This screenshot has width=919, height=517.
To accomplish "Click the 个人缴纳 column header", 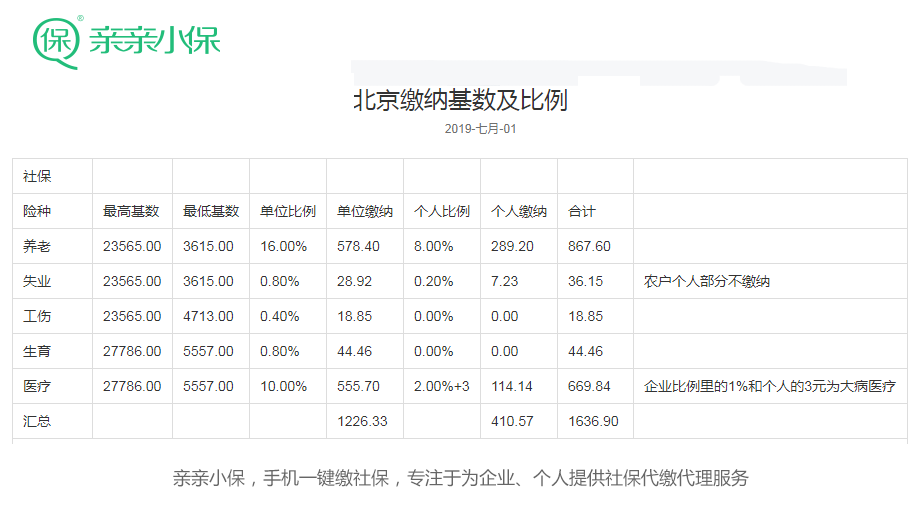I will (519, 211).
